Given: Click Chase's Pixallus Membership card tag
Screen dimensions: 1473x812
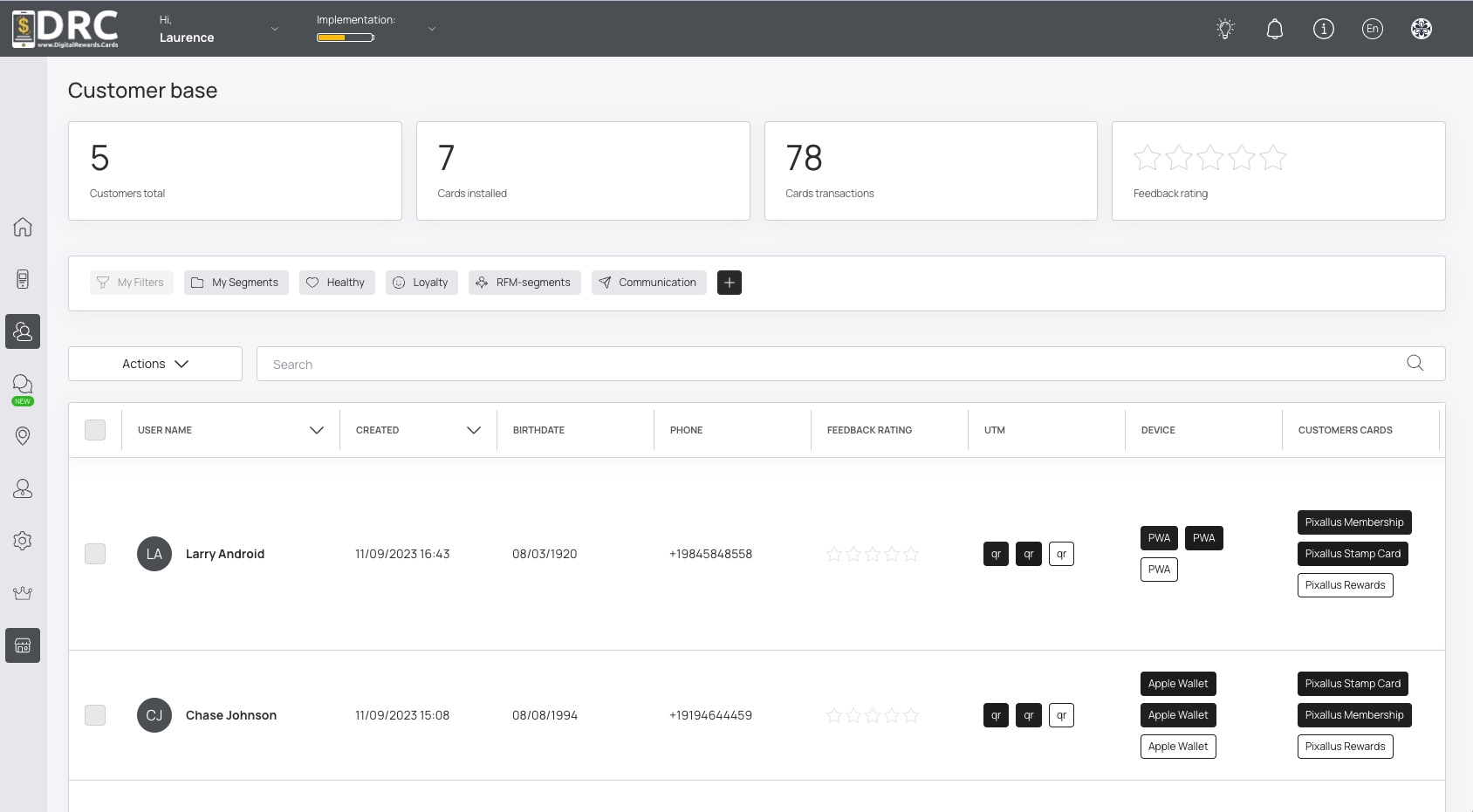Looking at the screenshot, I should coord(1354,715).
